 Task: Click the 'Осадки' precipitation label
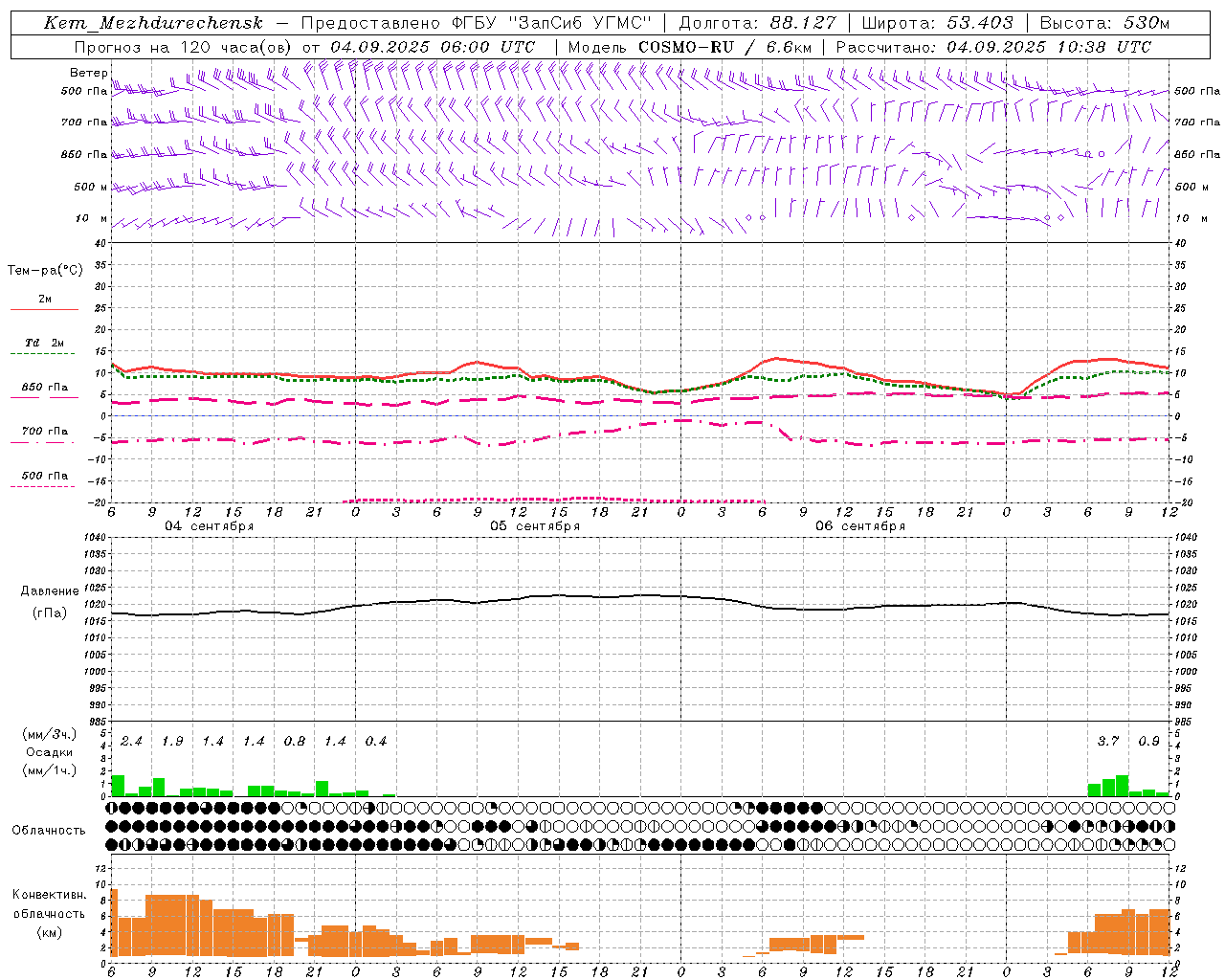click(49, 752)
